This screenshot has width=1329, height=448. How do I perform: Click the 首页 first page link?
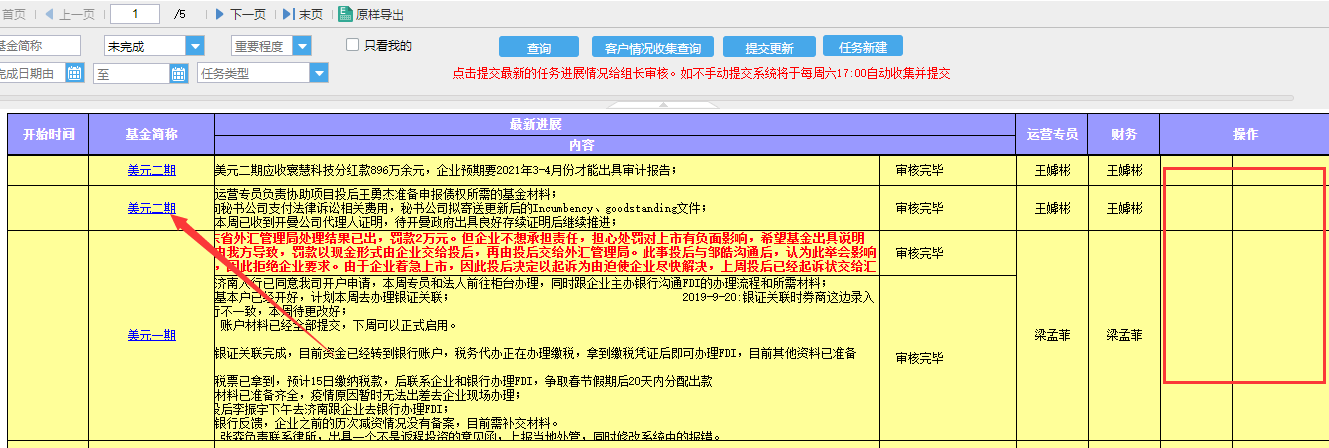(x=14, y=14)
